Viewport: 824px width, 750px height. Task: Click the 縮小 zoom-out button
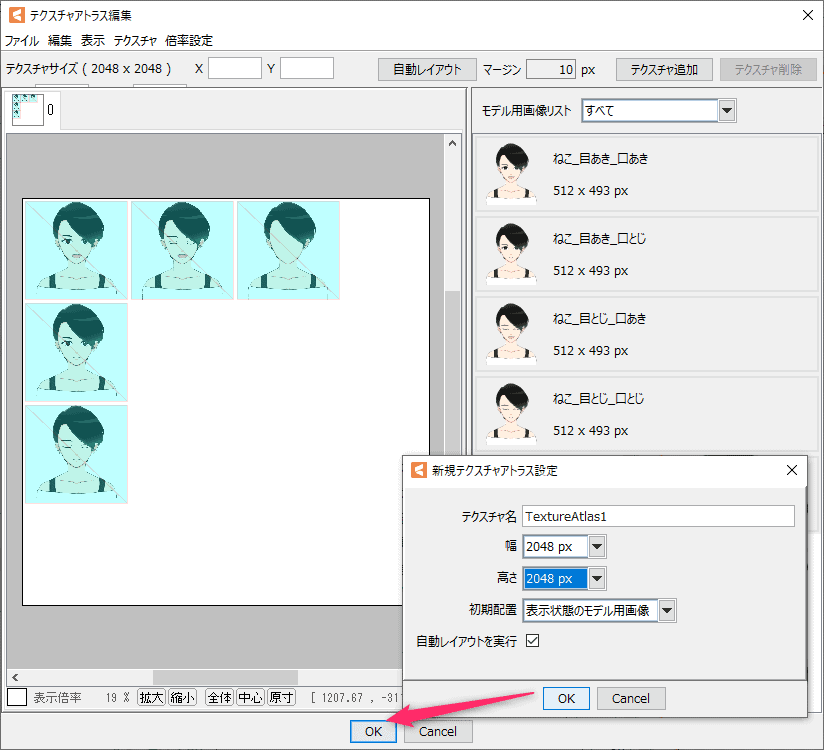pyautogui.click(x=182, y=698)
